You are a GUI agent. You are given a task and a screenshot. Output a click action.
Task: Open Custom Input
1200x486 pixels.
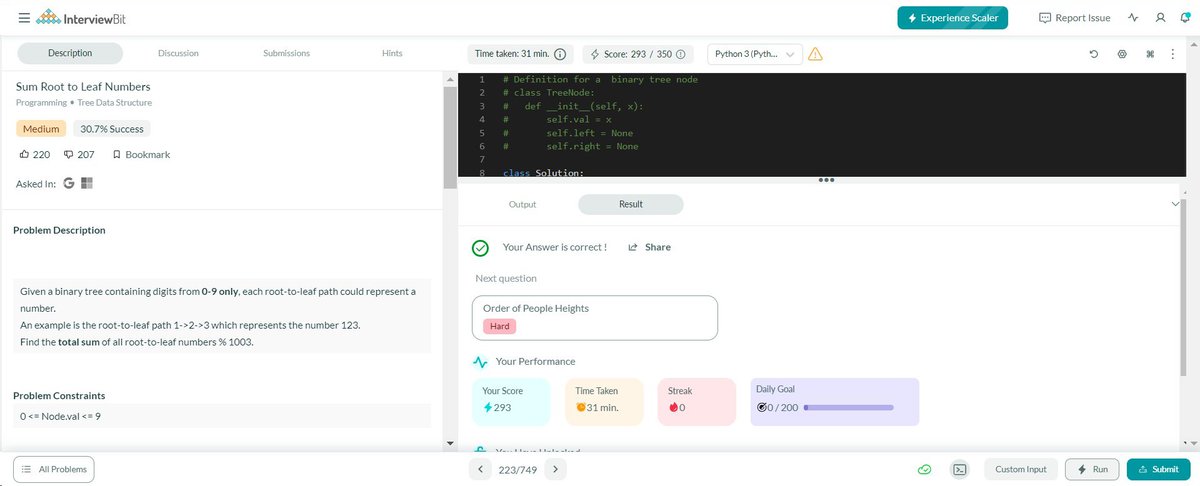[1021, 469]
